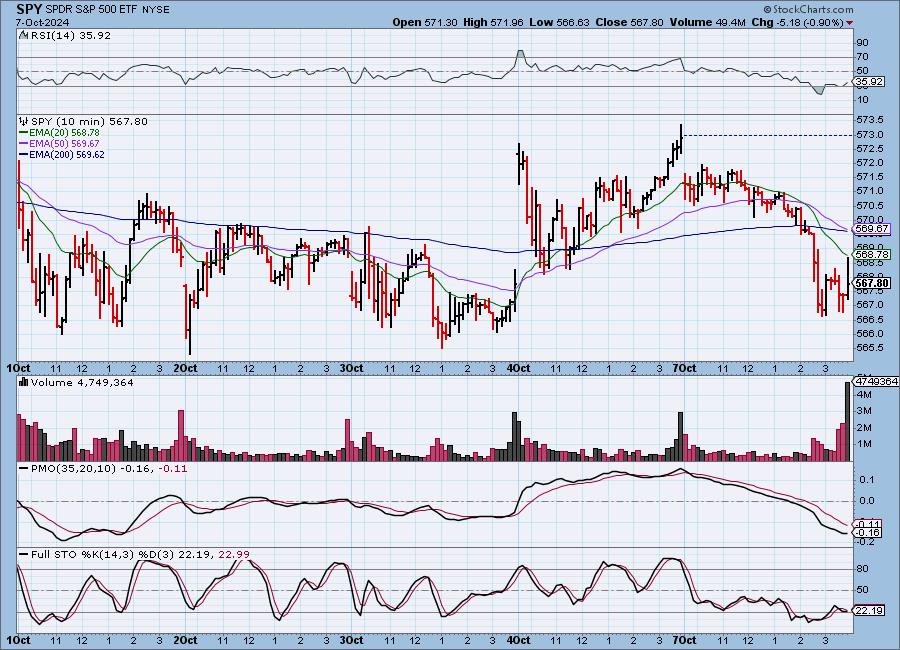Screen dimensions: 900x650
Task: Click the black line marker before Full STO
Action: tap(24, 555)
